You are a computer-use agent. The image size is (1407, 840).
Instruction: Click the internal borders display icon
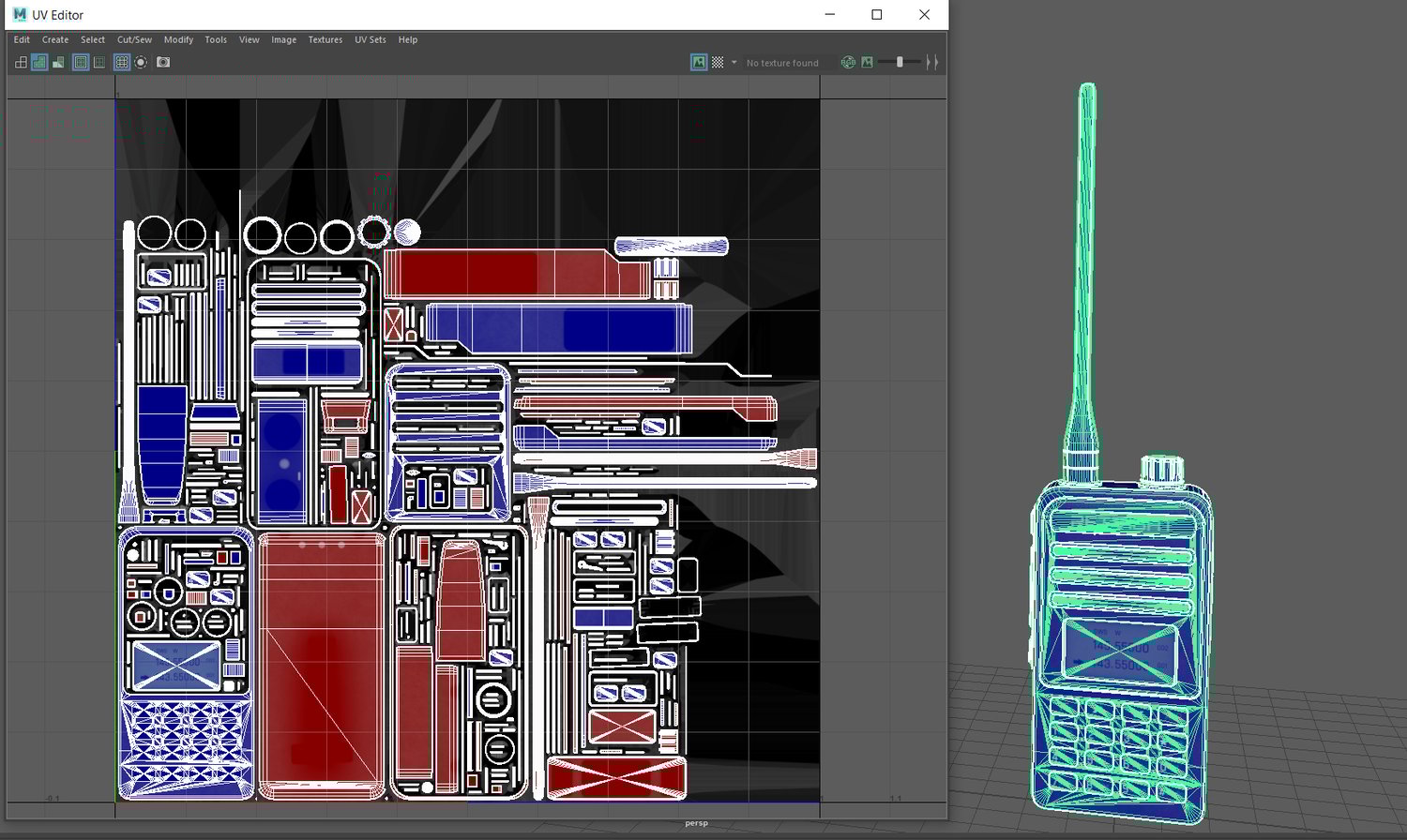[x=99, y=63]
